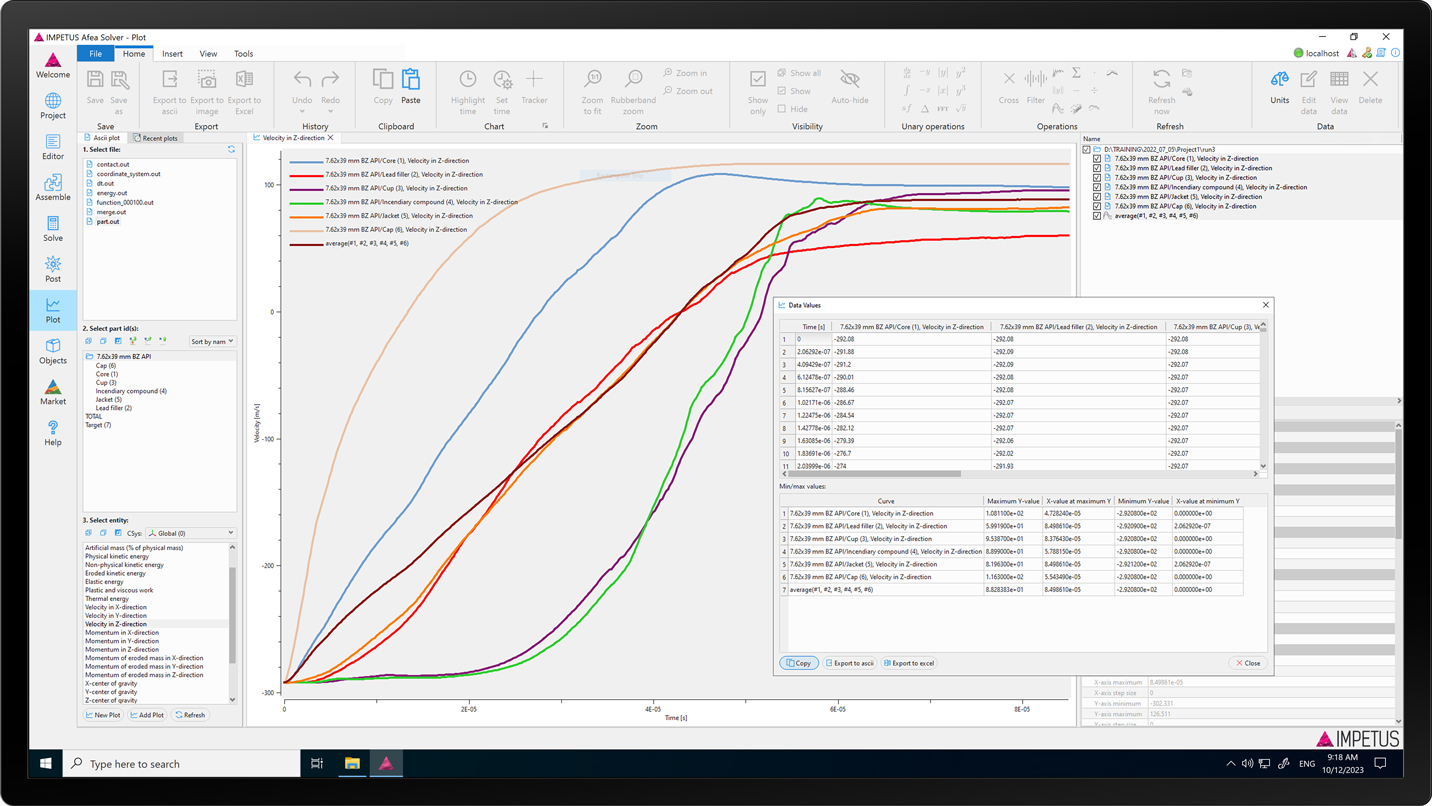Click the Assemble sidebar icon
The width and height of the screenshot is (1432, 806).
pyautogui.click(x=52, y=187)
